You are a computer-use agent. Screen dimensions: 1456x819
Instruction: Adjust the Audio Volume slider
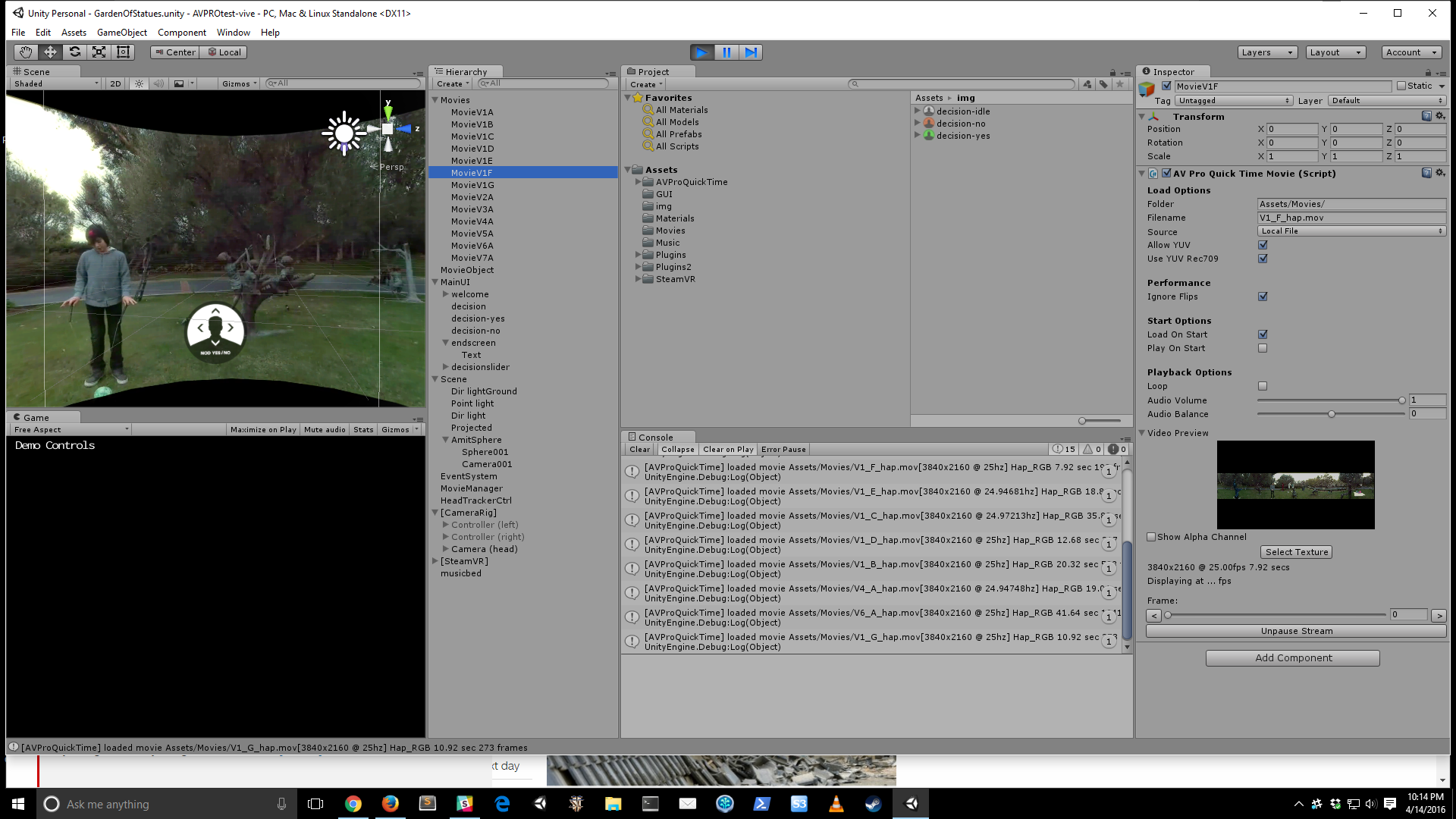pos(1401,400)
